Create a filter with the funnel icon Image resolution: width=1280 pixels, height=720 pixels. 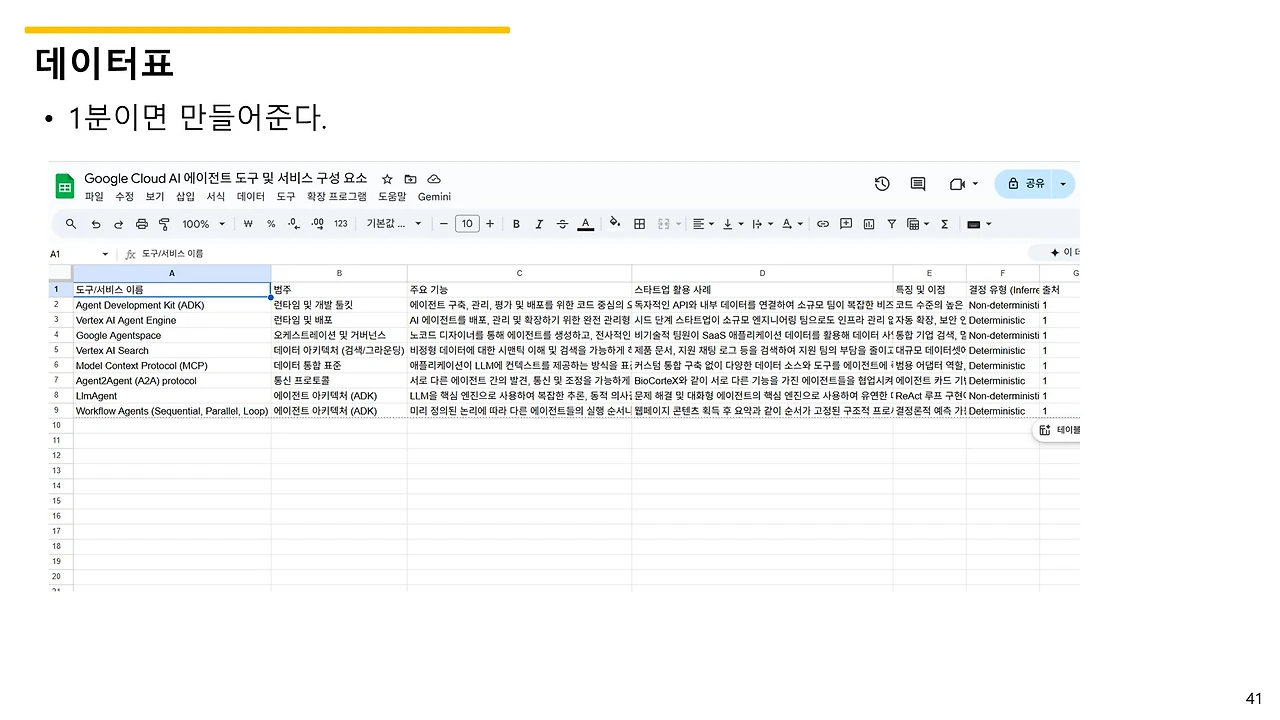(892, 224)
